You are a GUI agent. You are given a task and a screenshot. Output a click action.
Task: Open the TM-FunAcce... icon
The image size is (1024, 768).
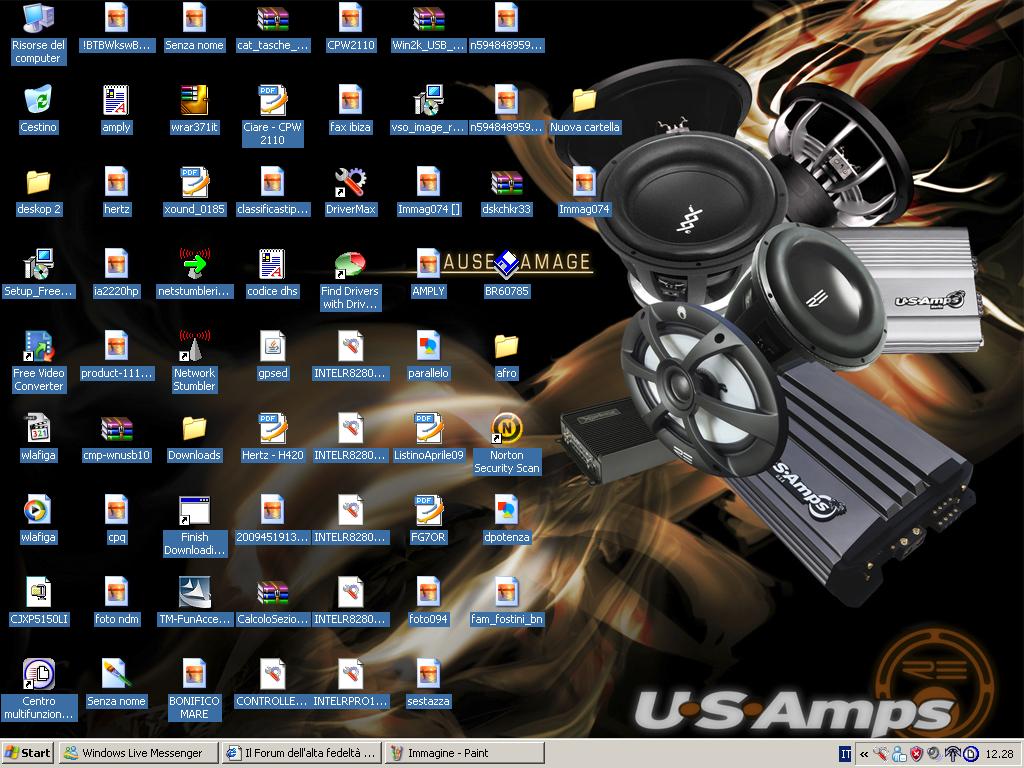point(194,601)
